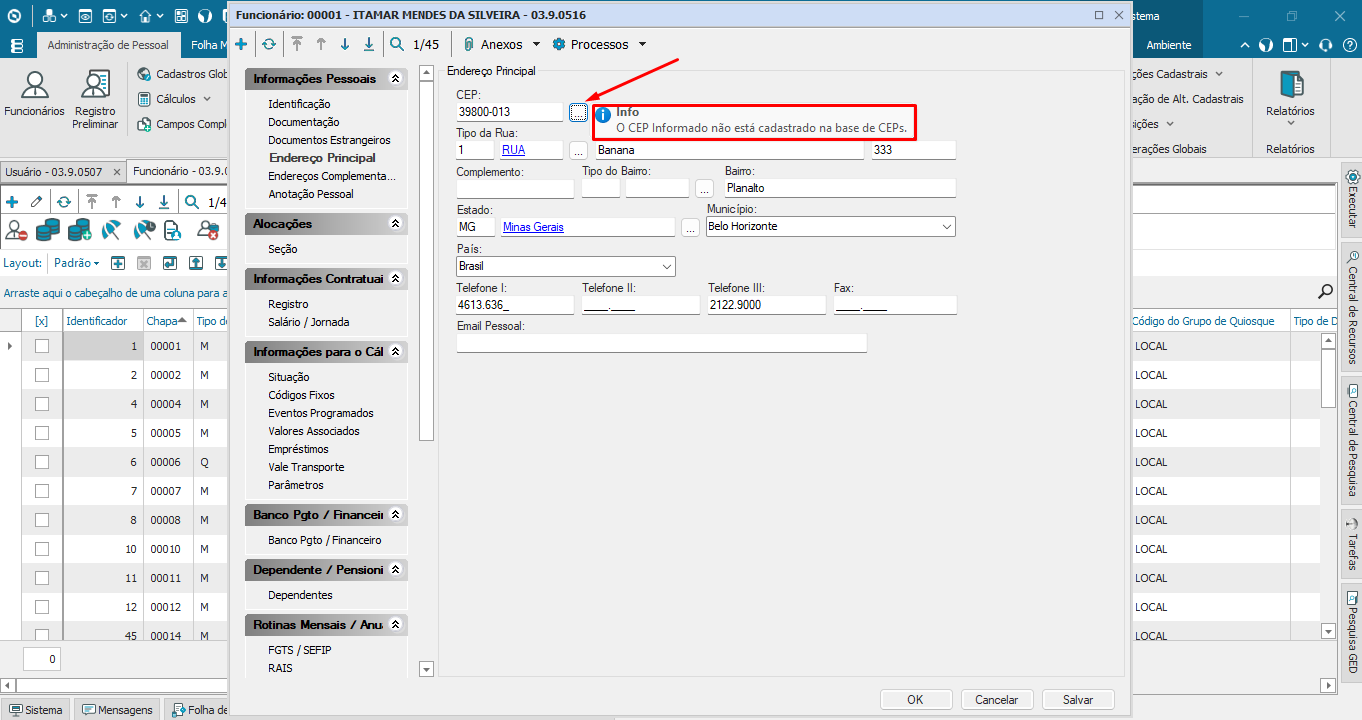Check the checkbox for row 00002
1362x720 pixels.
pyautogui.click(x=42, y=375)
